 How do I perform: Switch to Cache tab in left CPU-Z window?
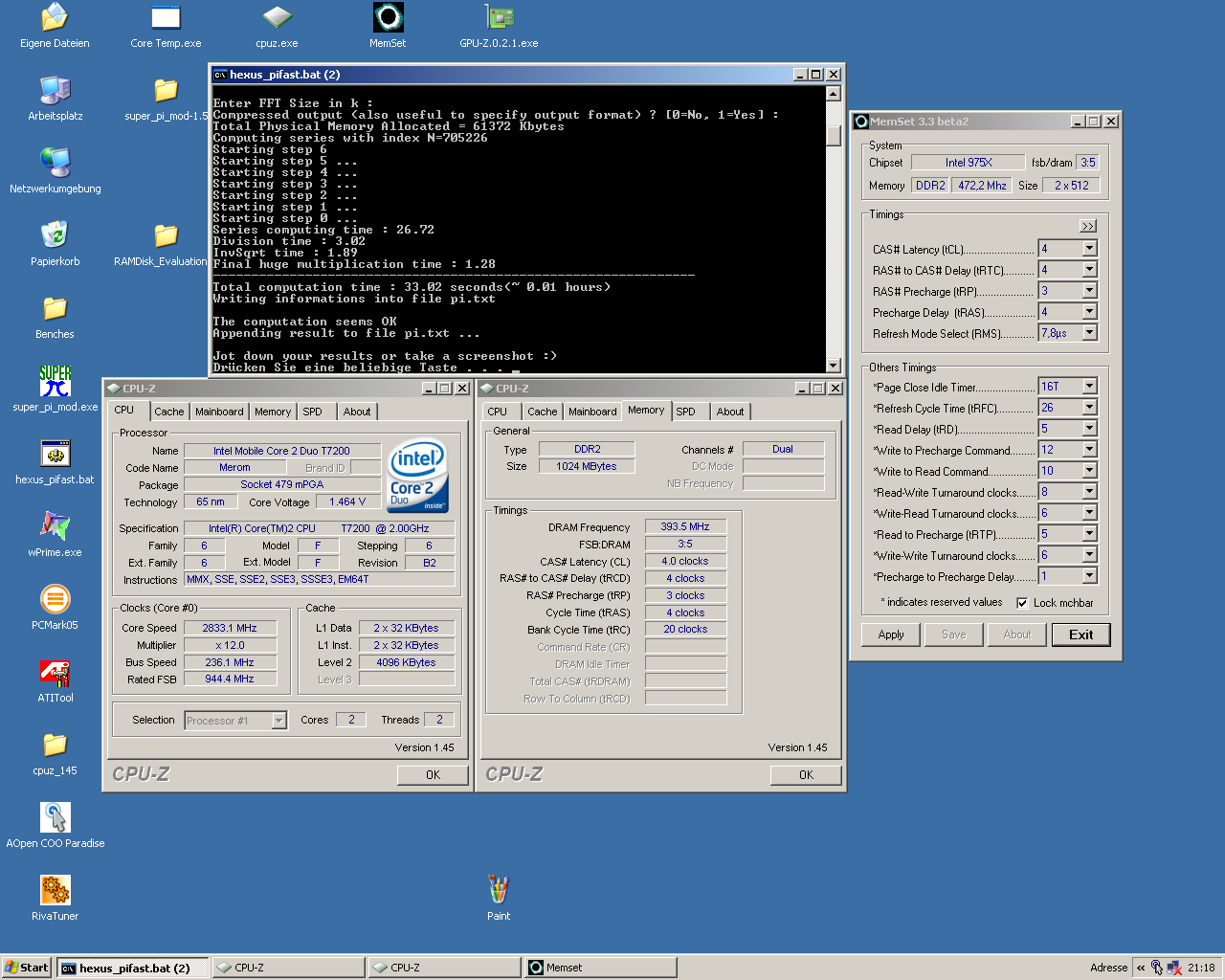169,412
